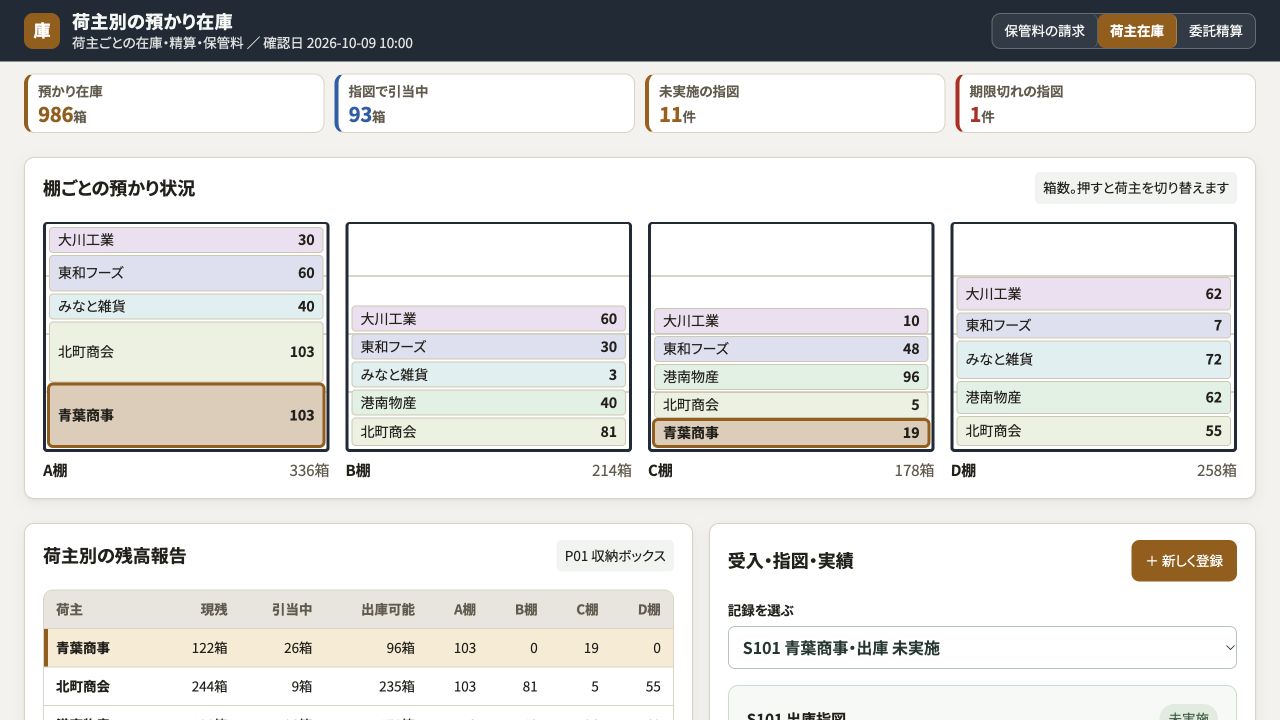1280x720 pixels.
Task: Select 東和フーズ 48 segment in C棚
Action: click(791, 349)
